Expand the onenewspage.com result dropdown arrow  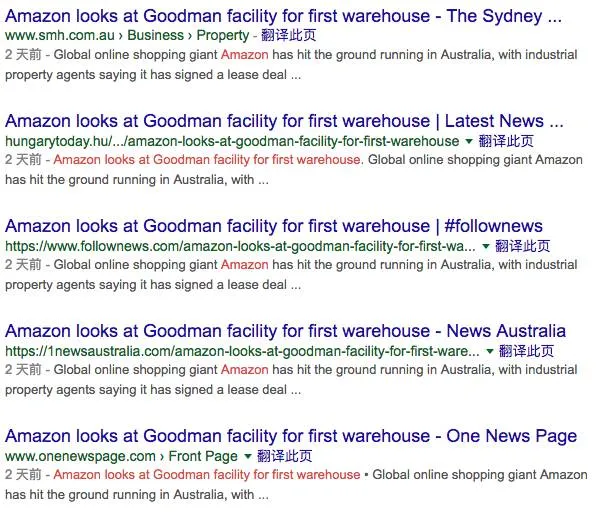(x=248, y=456)
